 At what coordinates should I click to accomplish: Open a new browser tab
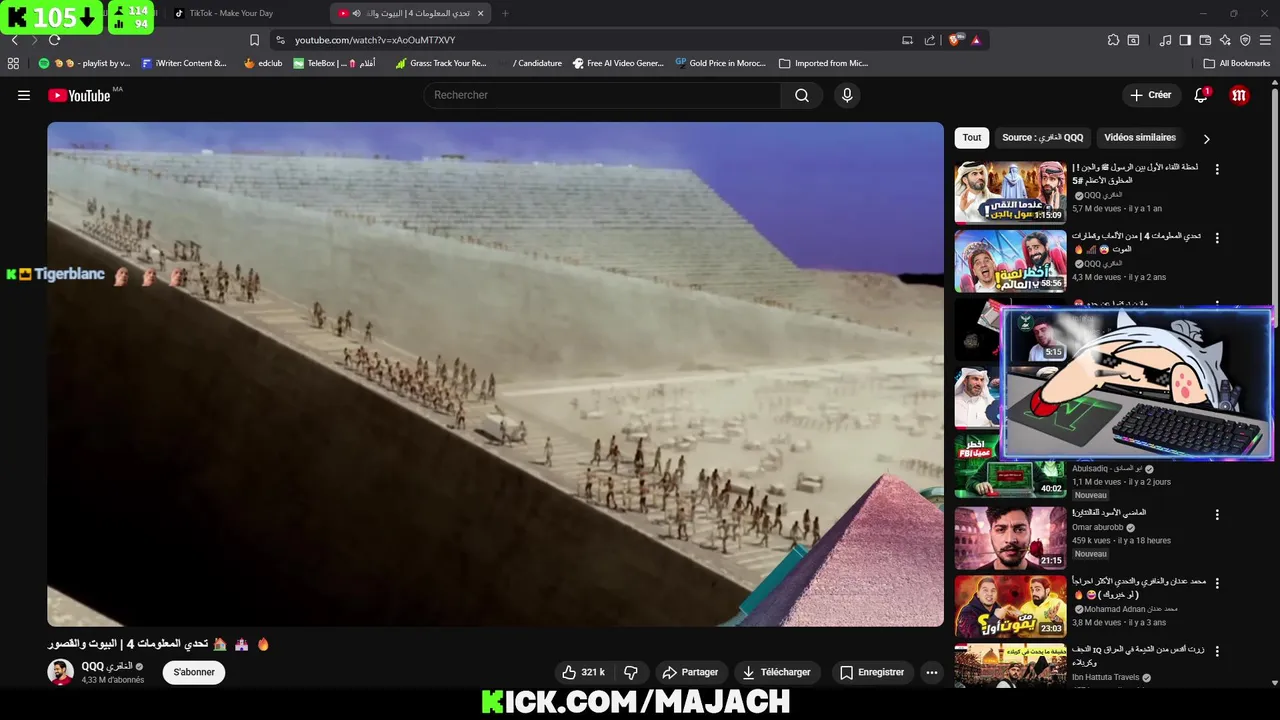pyautogui.click(x=505, y=13)
